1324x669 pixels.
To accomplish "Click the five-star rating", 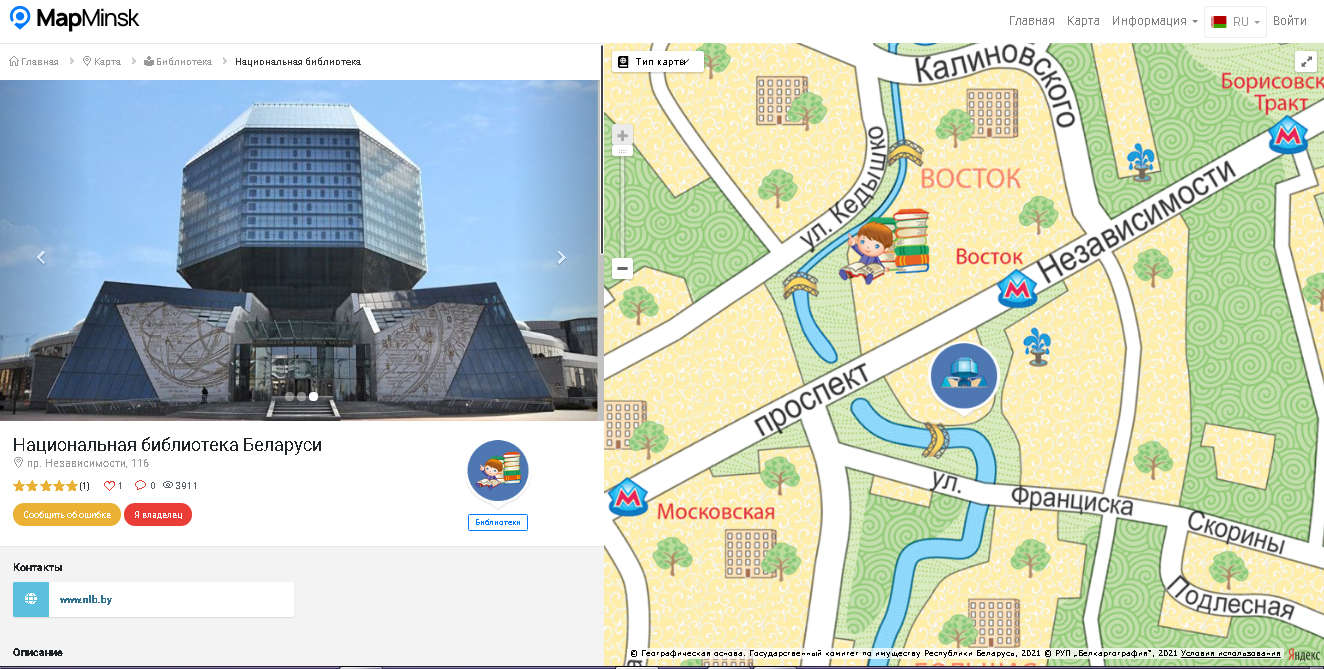I will point(45,486).
